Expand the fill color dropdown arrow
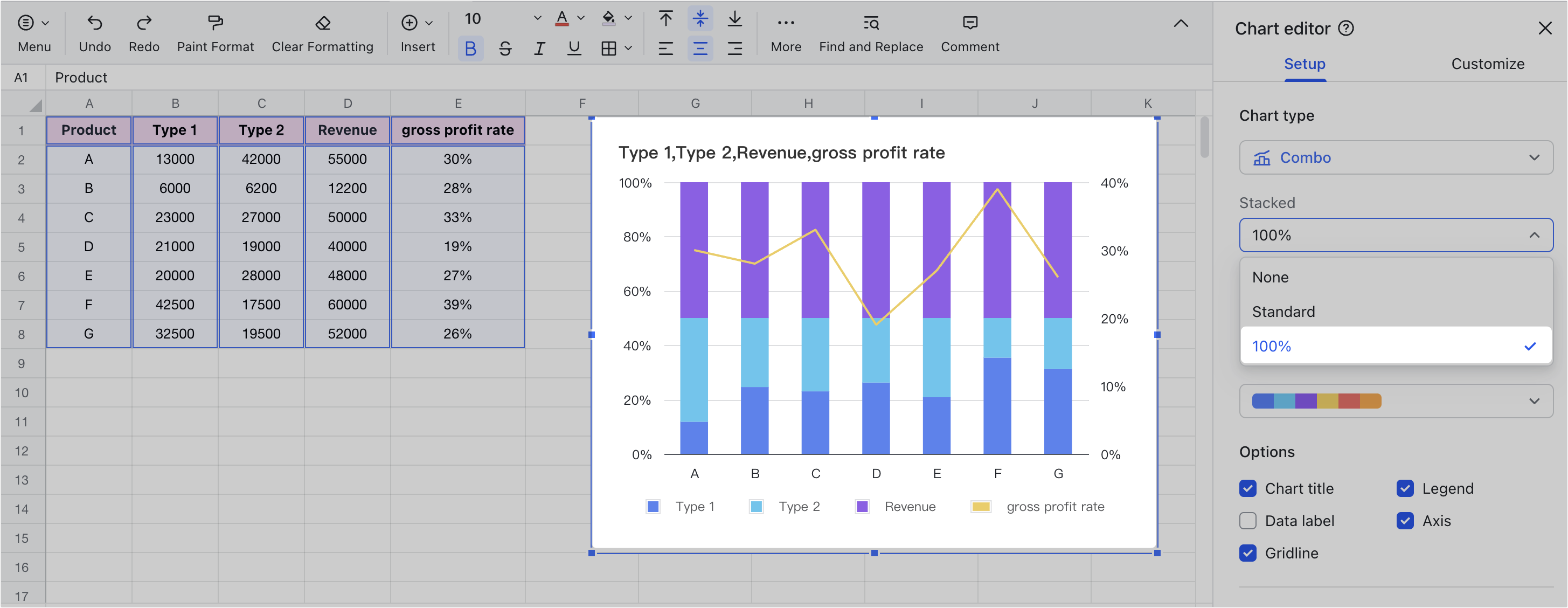 (x=628, y=18)
